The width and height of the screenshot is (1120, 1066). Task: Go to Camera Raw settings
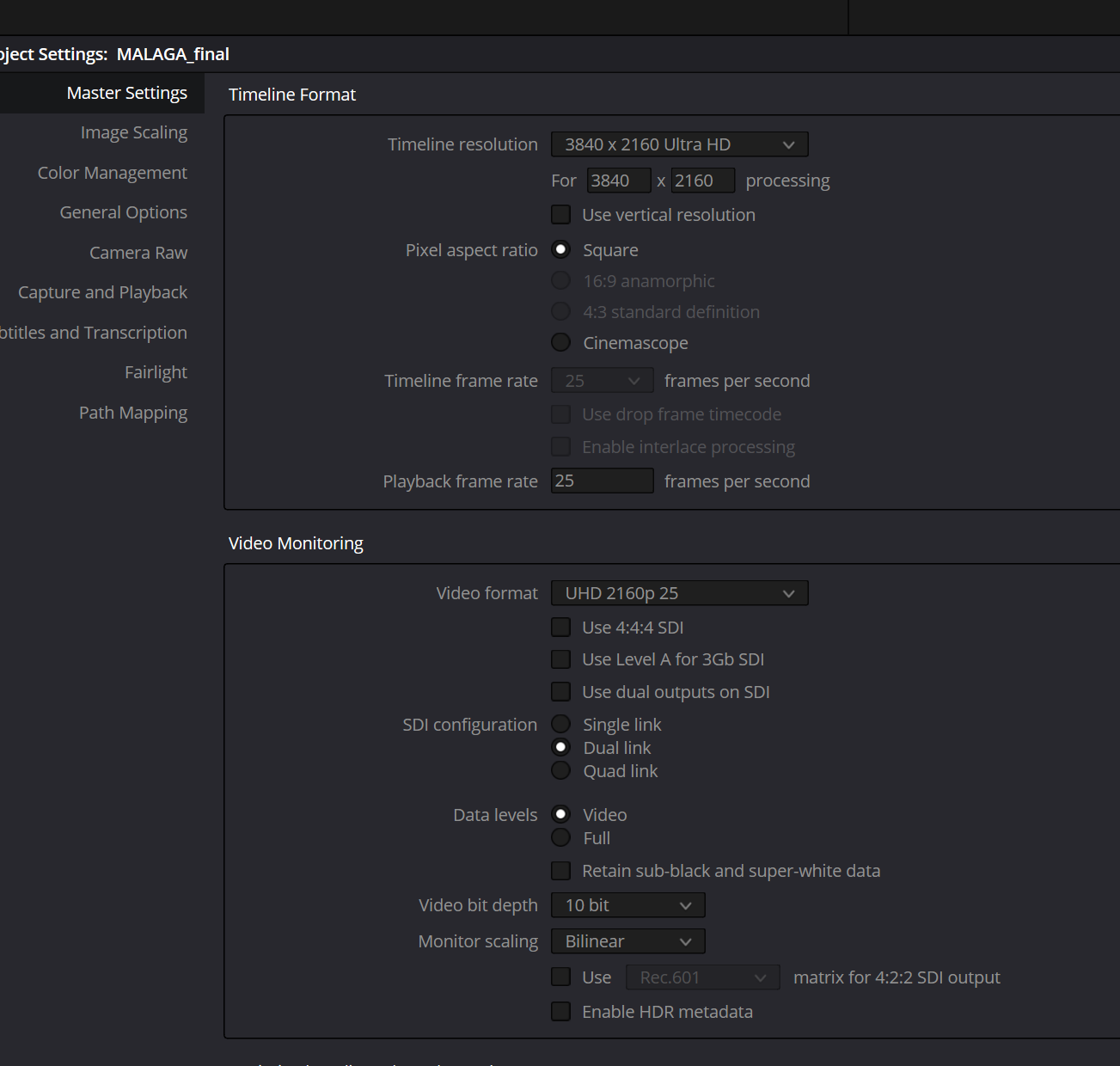(138, 253)
